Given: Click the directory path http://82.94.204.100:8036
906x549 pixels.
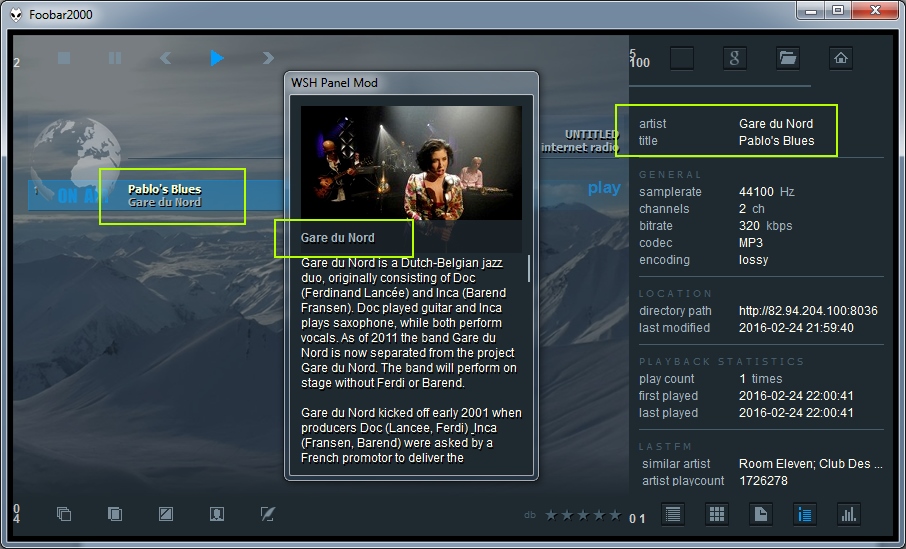Looking at the screenshot, I should click(808, 310).
